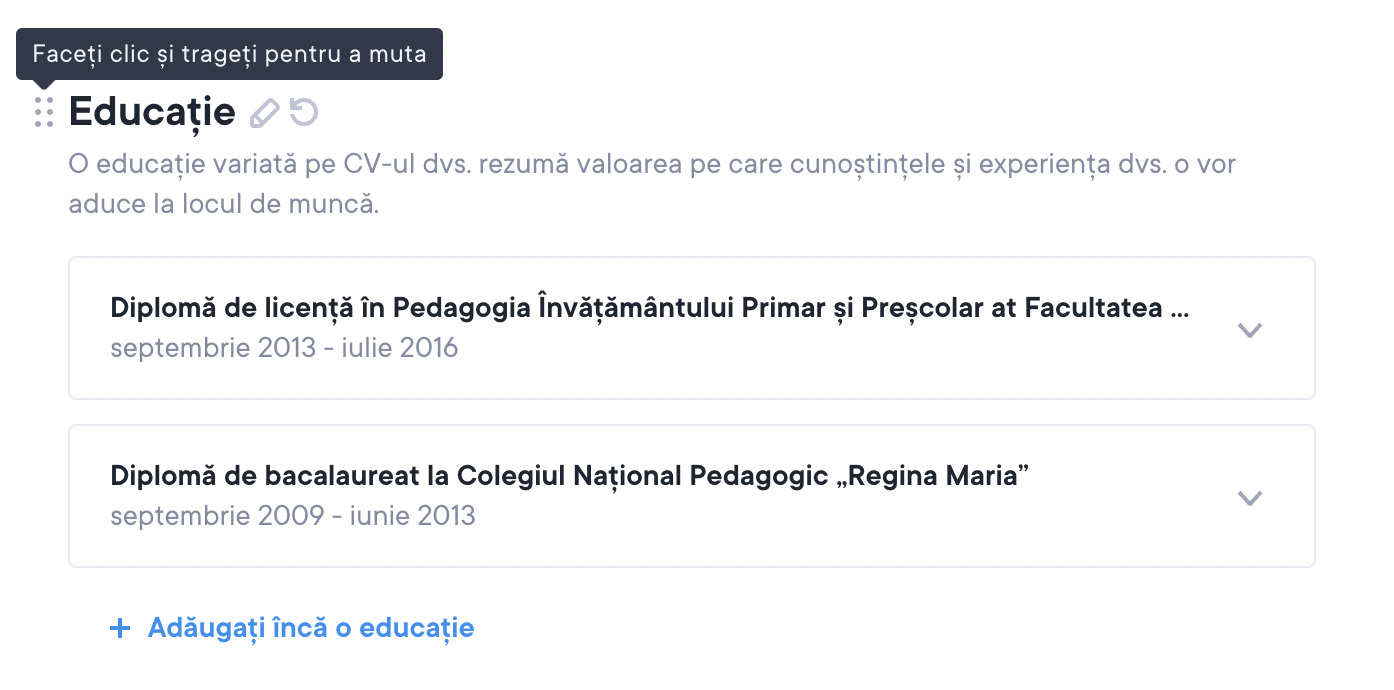
Task: Click the Educație section heading text
Action: tap(152, 112)
